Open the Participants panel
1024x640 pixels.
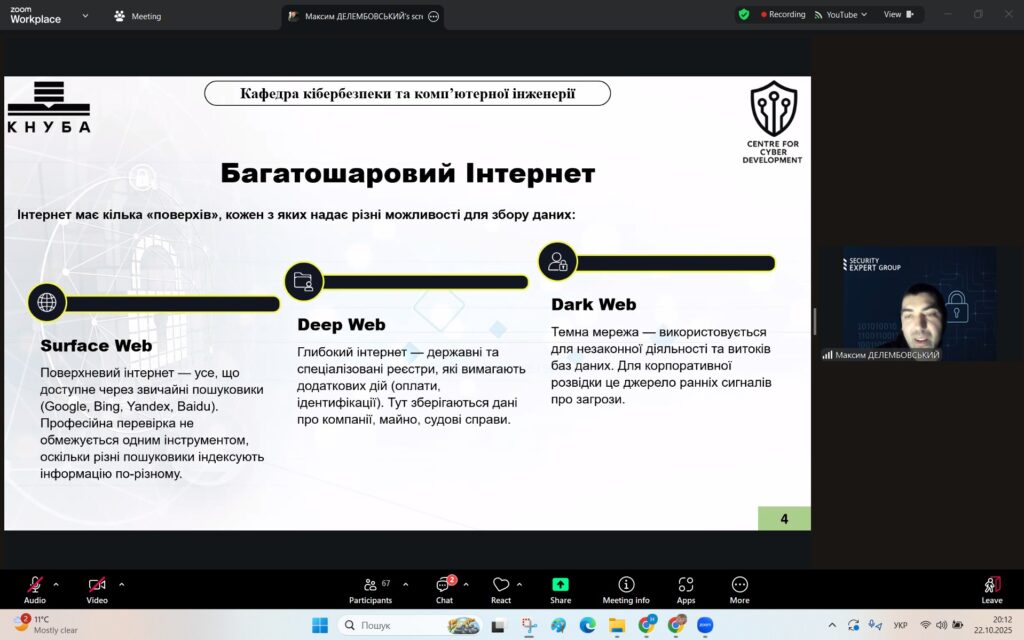coord(370,589)
